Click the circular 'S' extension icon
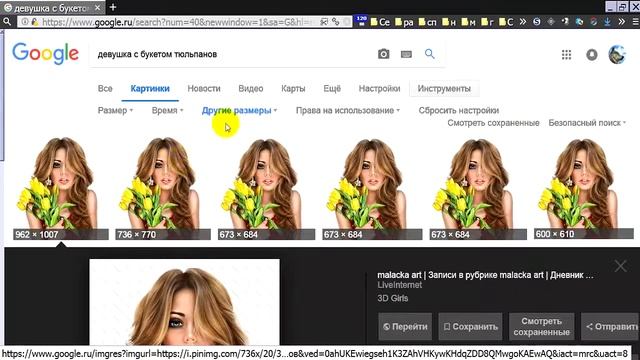640x360 pixels. 536,22
